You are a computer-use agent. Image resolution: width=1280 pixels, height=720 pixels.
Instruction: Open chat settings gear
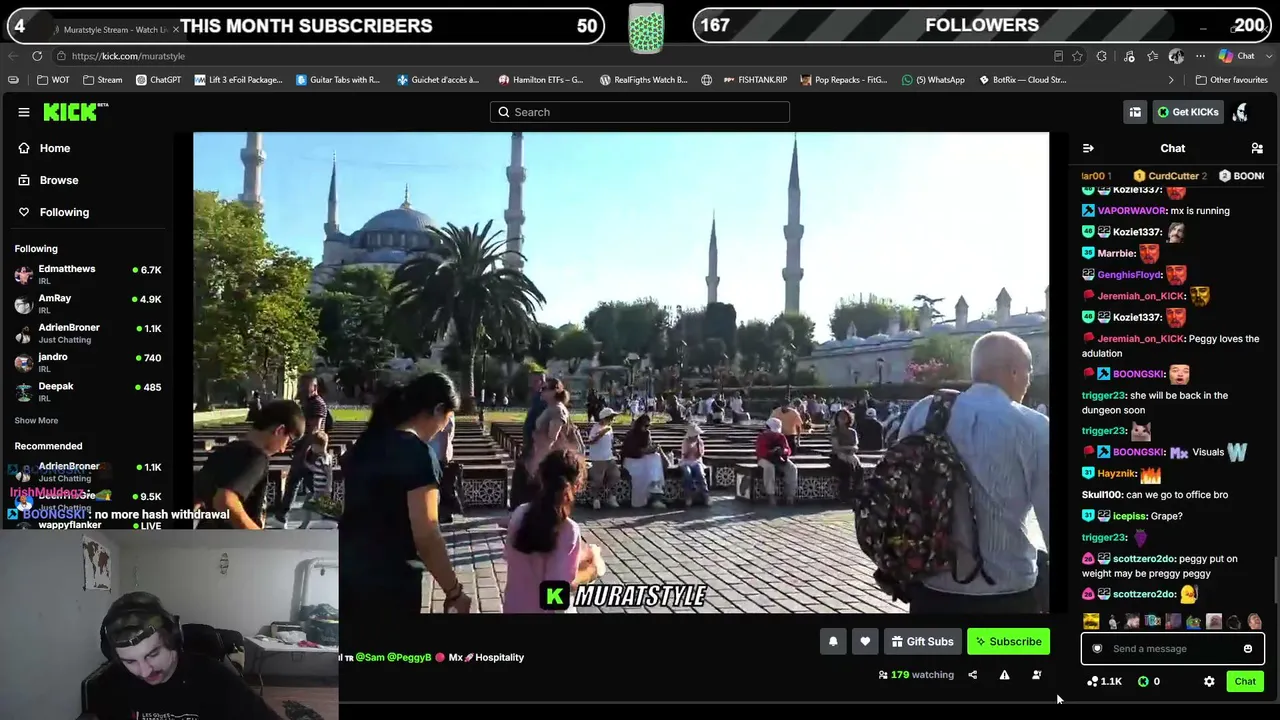pos(1209,681)
